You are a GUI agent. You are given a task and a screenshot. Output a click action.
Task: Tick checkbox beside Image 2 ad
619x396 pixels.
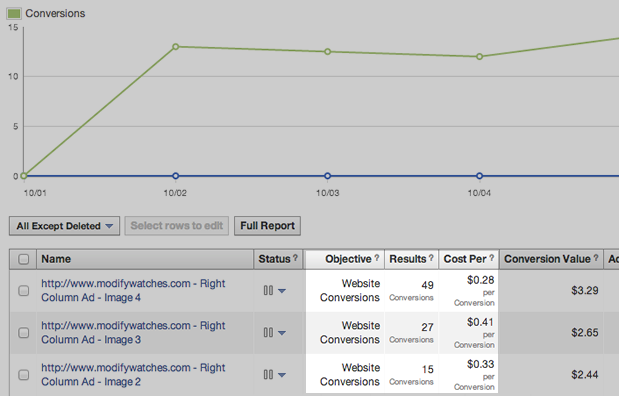click(24, 374)
